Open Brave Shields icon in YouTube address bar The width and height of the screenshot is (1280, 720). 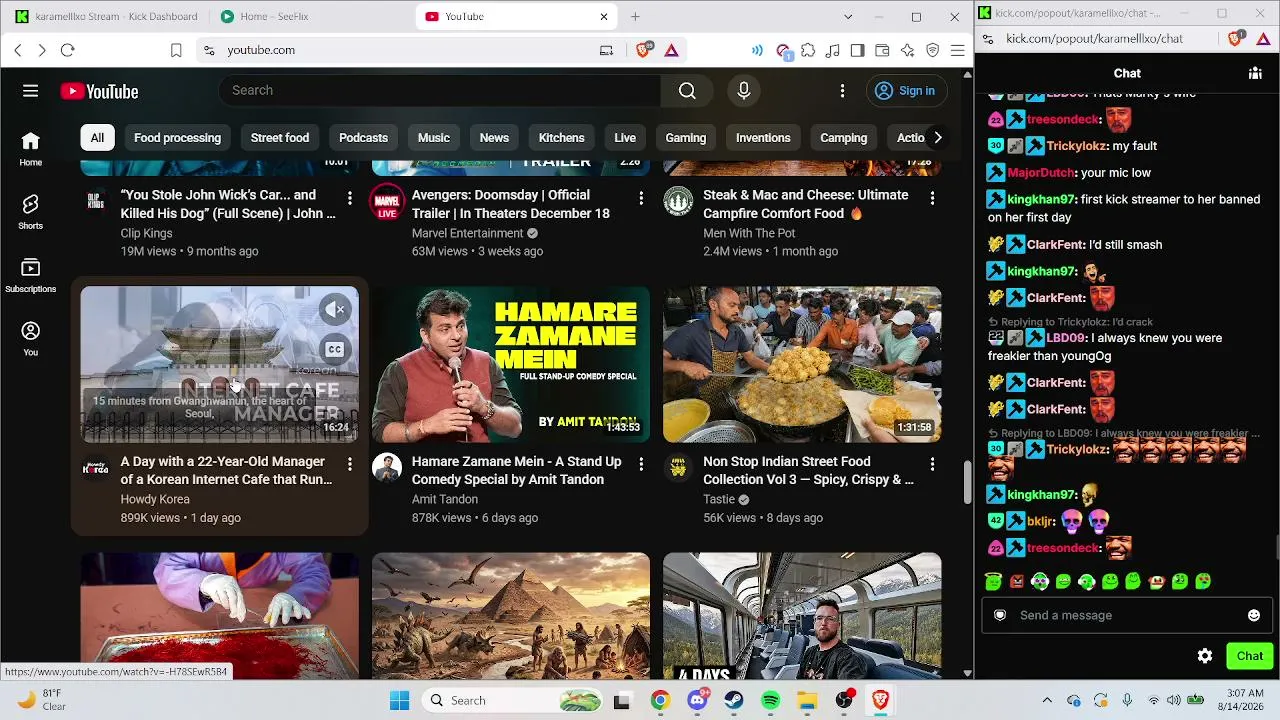pos(644,50)
